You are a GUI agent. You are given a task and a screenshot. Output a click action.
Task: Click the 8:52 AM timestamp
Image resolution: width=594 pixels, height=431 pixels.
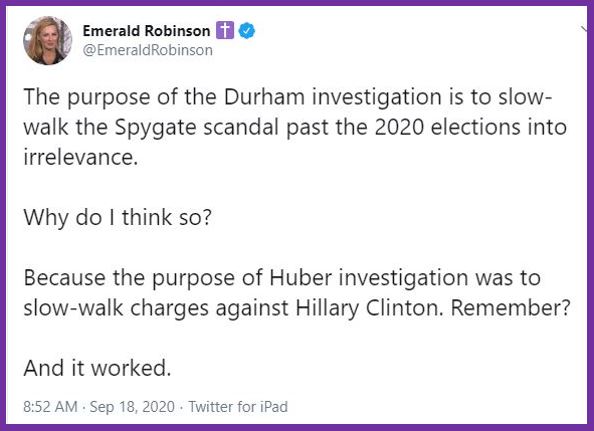click(50, 407)
